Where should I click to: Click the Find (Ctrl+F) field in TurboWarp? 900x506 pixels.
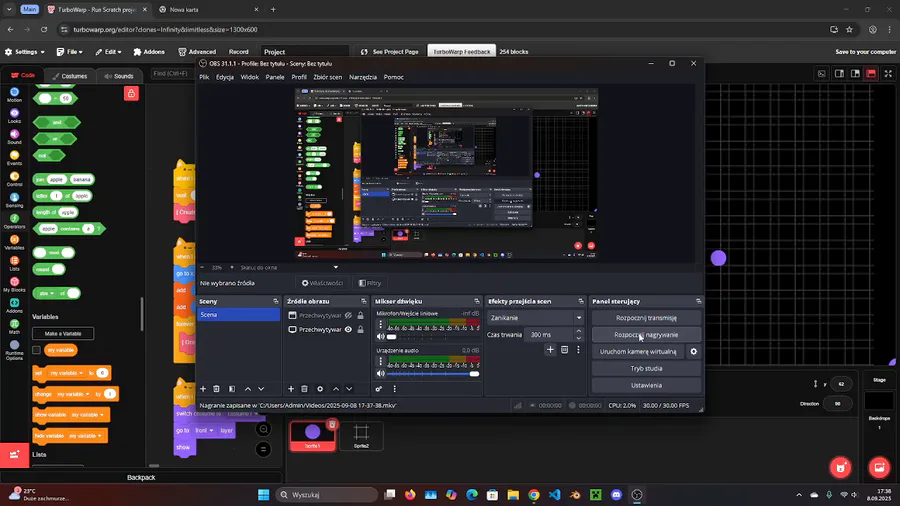click(x=170, y=73)
